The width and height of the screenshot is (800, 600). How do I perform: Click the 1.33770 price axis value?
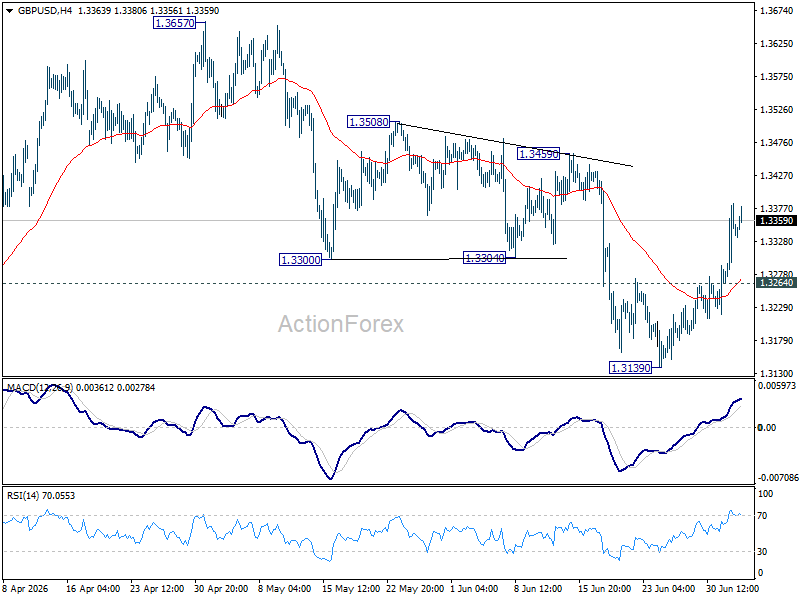click(777, 208)
